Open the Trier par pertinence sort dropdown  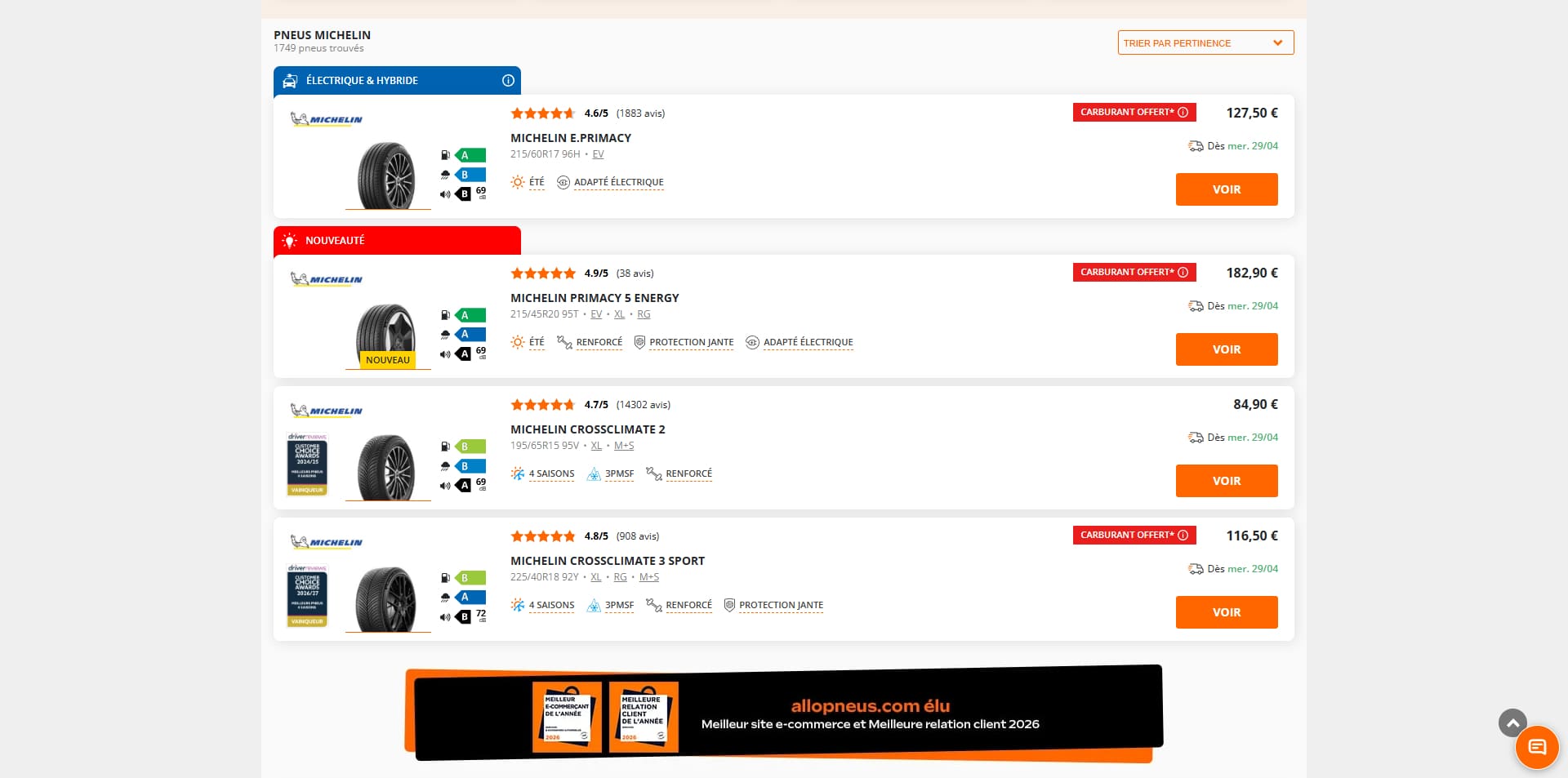point(1205,43)
